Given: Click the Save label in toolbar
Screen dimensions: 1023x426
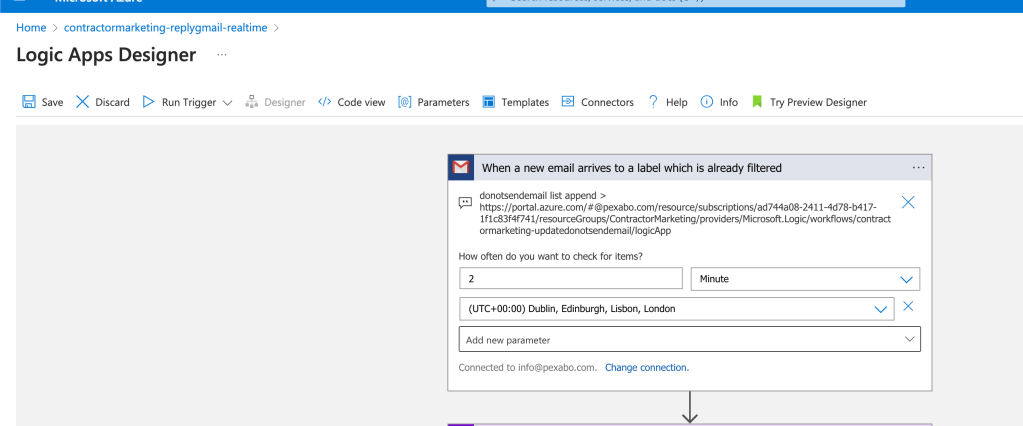Looking at the screenshot, I should coord(53,102).
